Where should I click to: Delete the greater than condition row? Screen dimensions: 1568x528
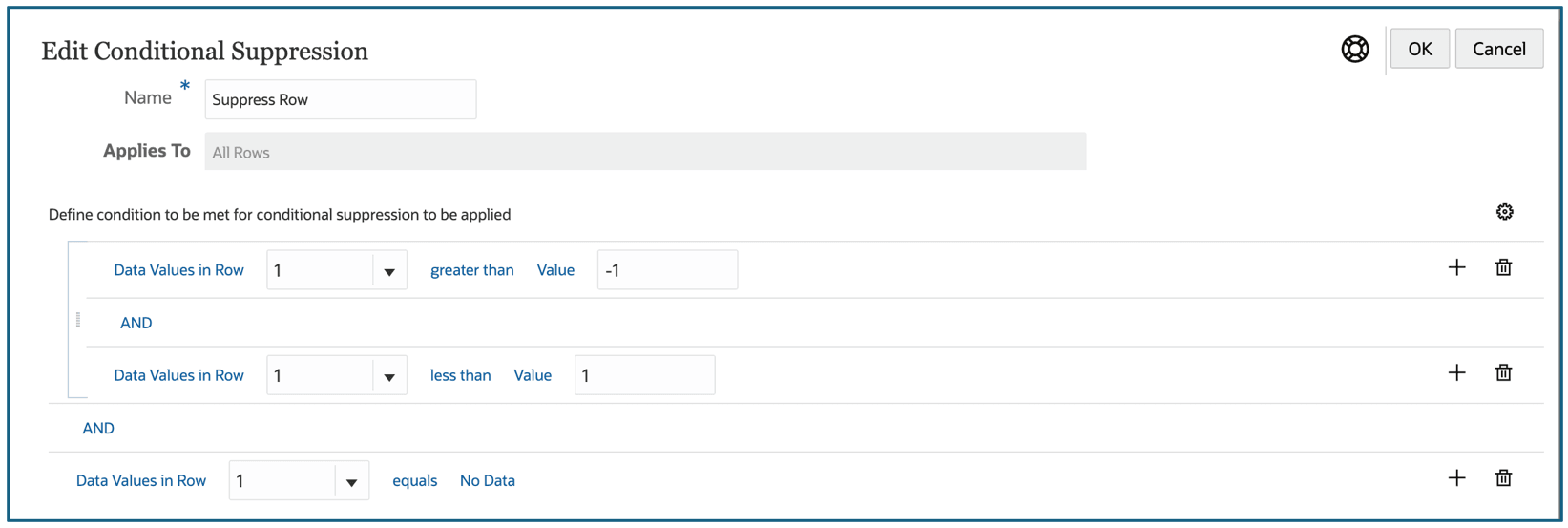(x=1503, y=268)
